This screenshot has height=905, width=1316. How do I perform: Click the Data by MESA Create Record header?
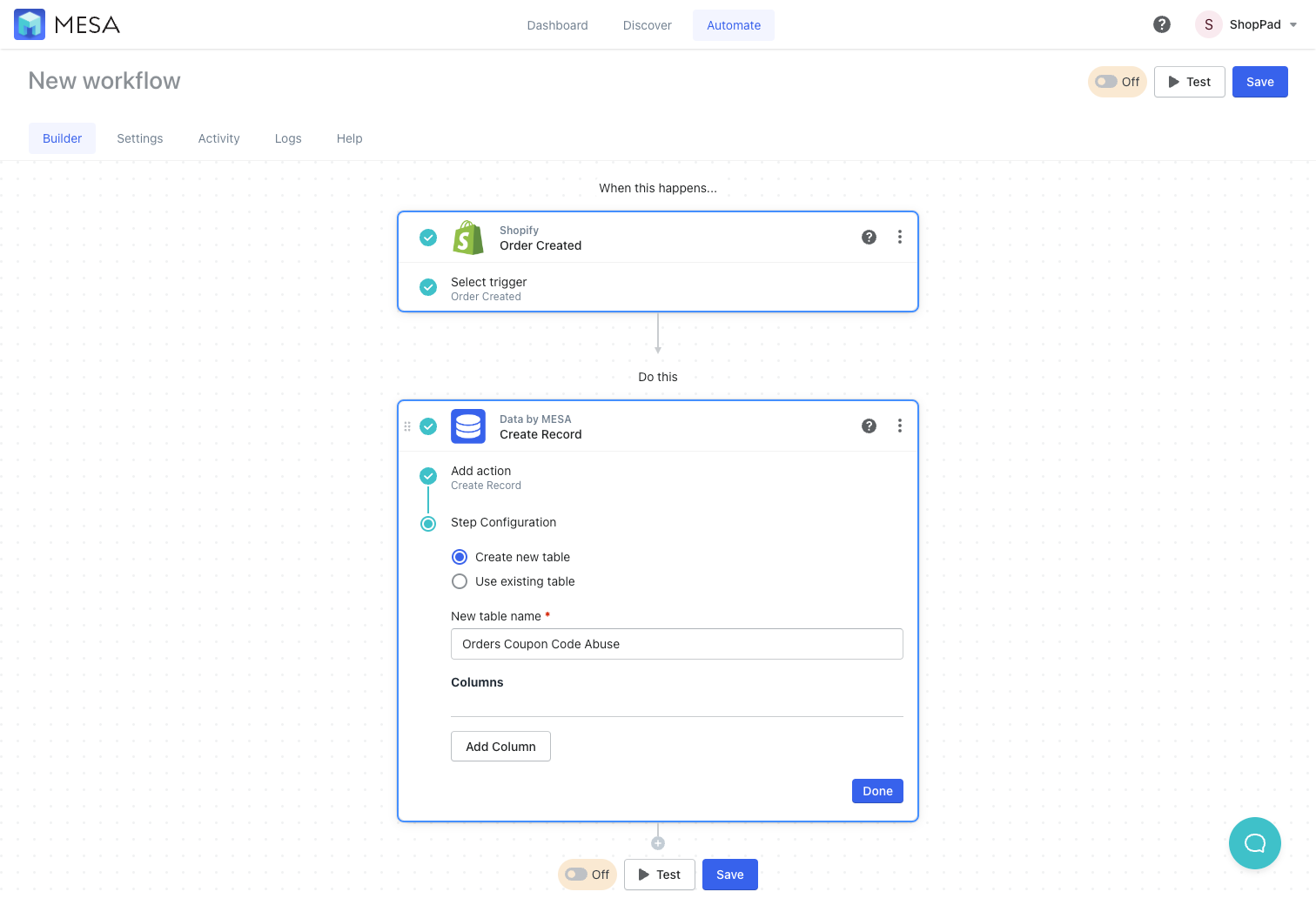[x=658, y=426]
